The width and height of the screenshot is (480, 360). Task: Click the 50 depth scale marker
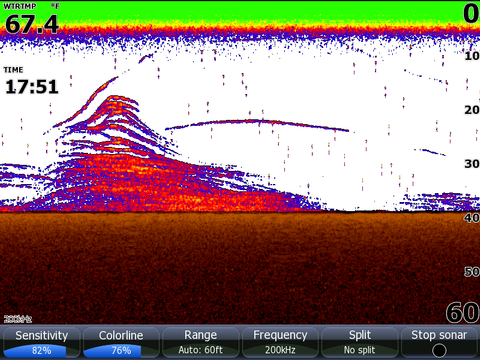[472, 272]
